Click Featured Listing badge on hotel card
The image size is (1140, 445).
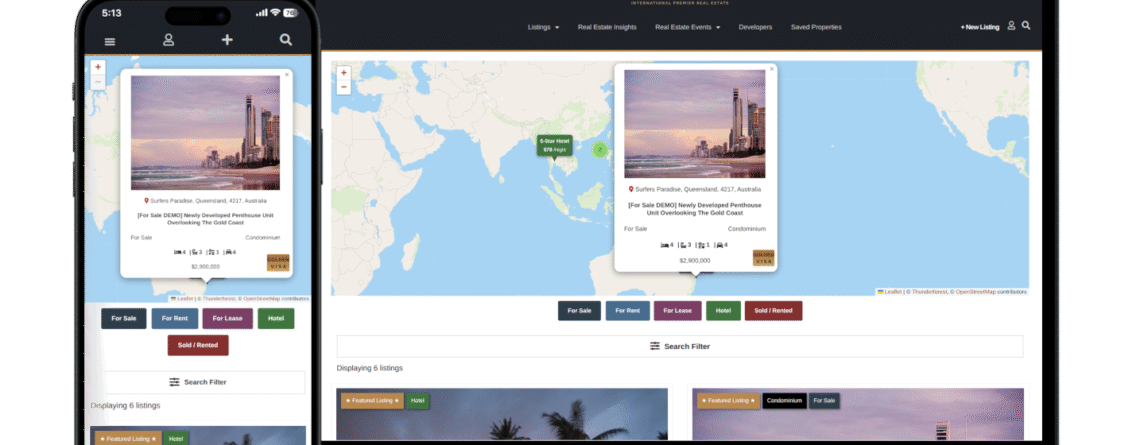(x=372, y=401)
